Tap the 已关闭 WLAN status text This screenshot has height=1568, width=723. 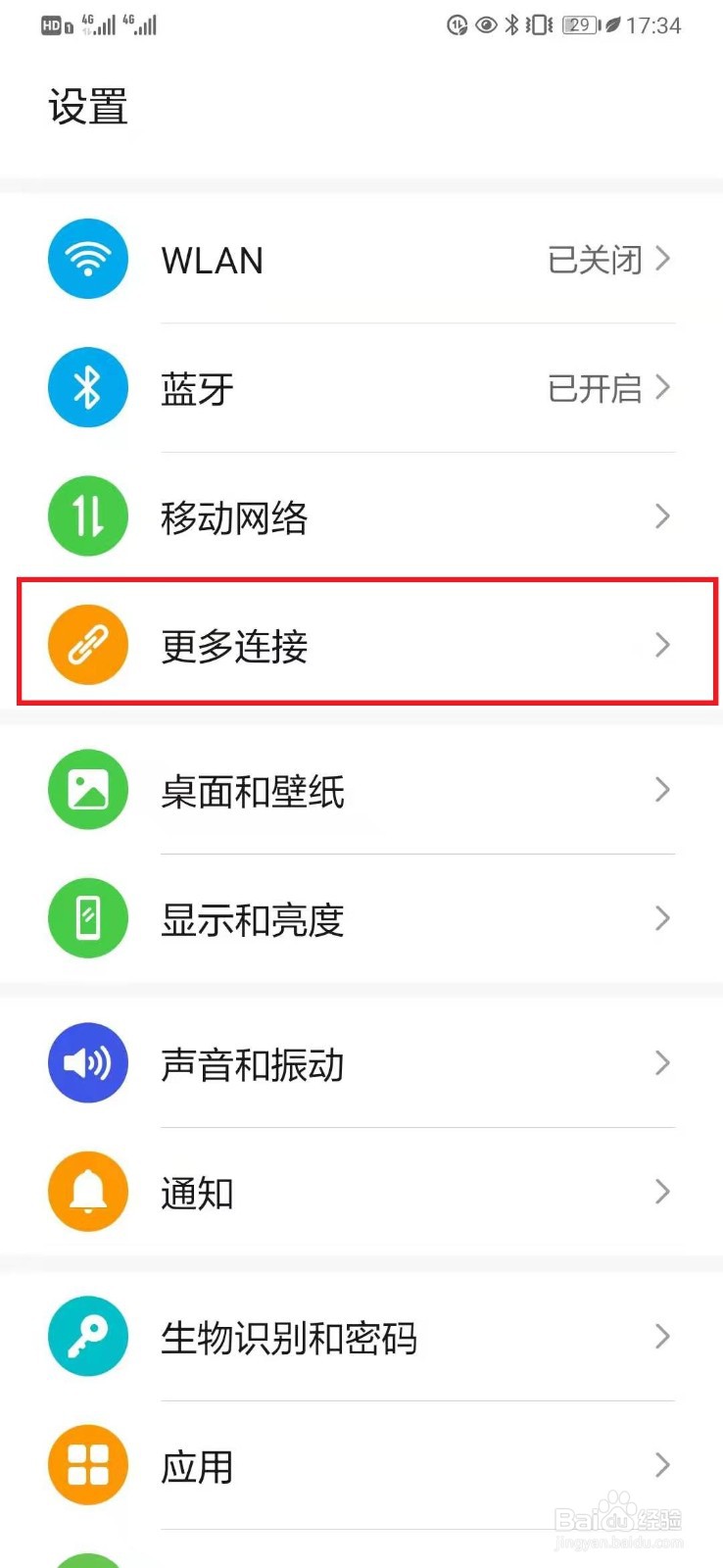point(595,260)
